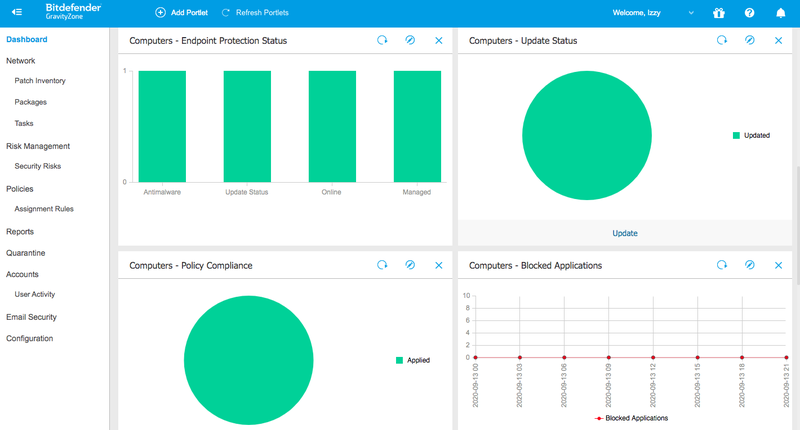This screenshot has width=800, height=430.
Task: Click the Computers - Blocked Applications title
Action: tap(535, 265)
